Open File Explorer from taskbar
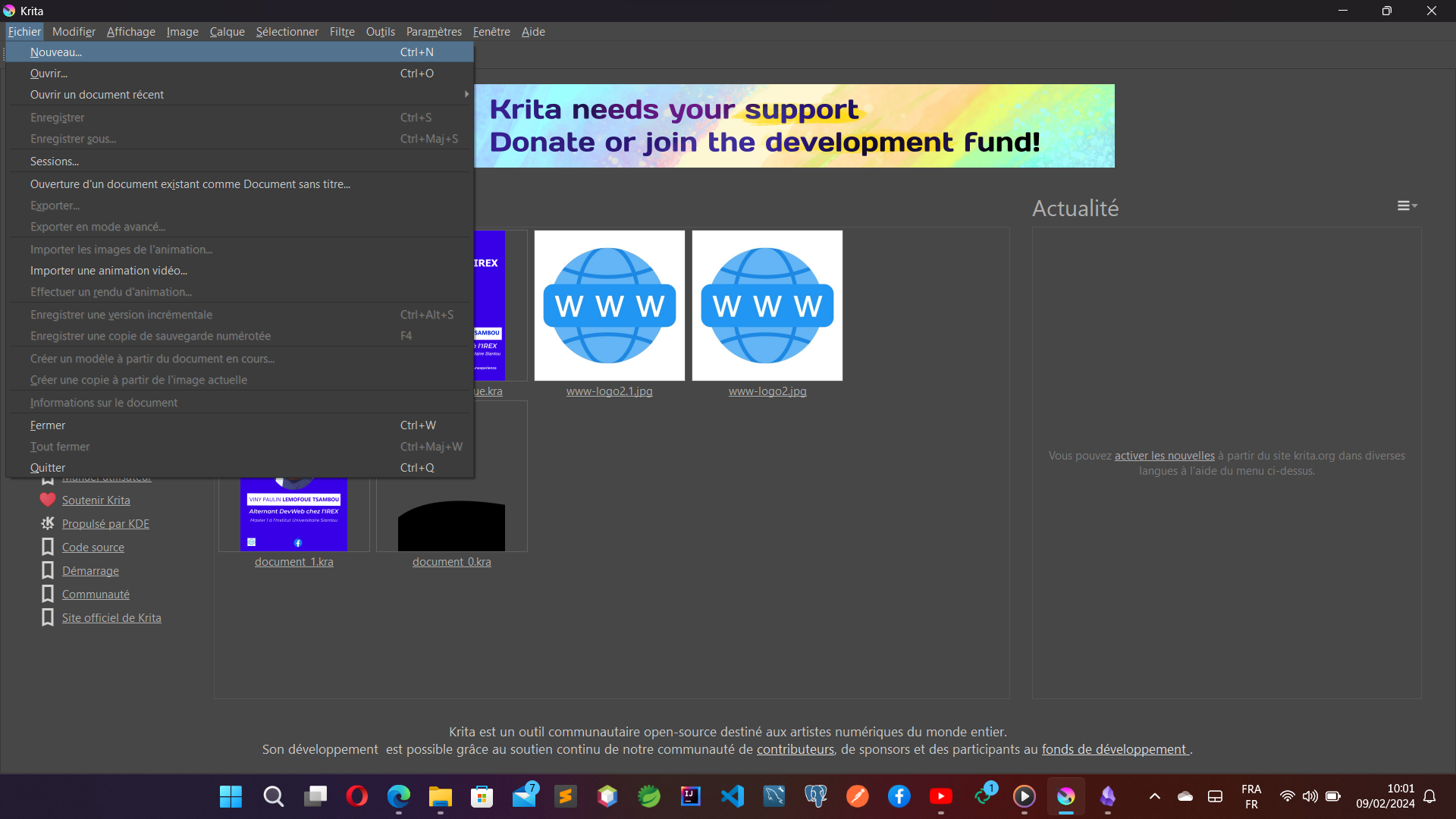This screenshot has width=1456, height=819. [x=441, y=796]
